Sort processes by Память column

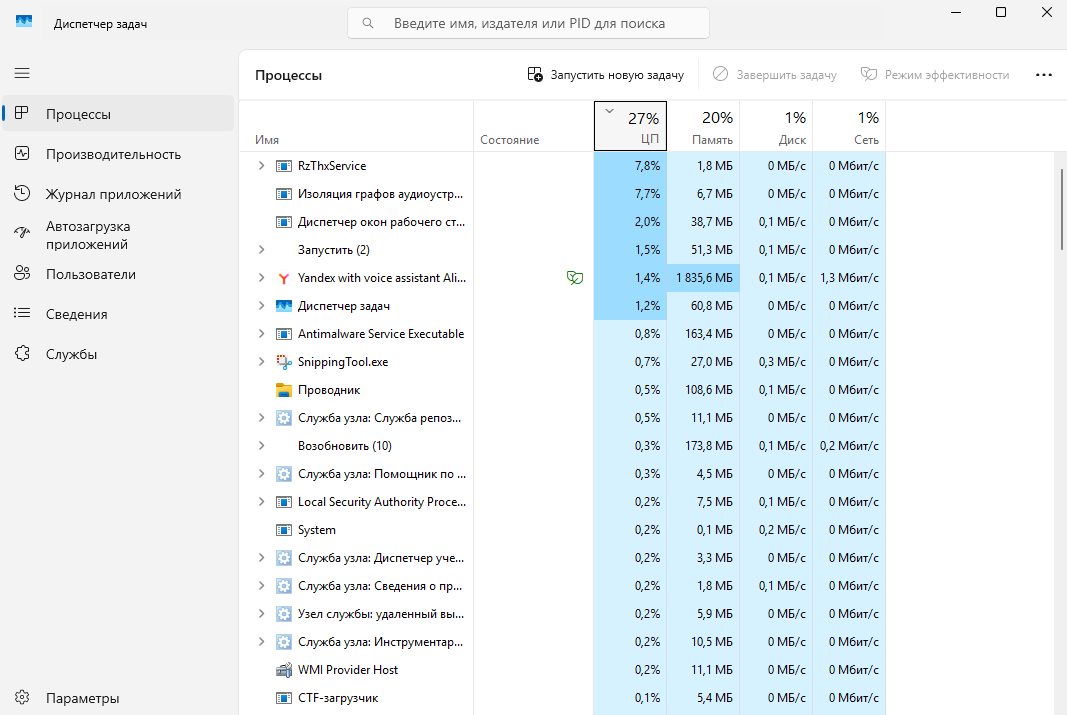pyautogui.click(x=703, y=127)
